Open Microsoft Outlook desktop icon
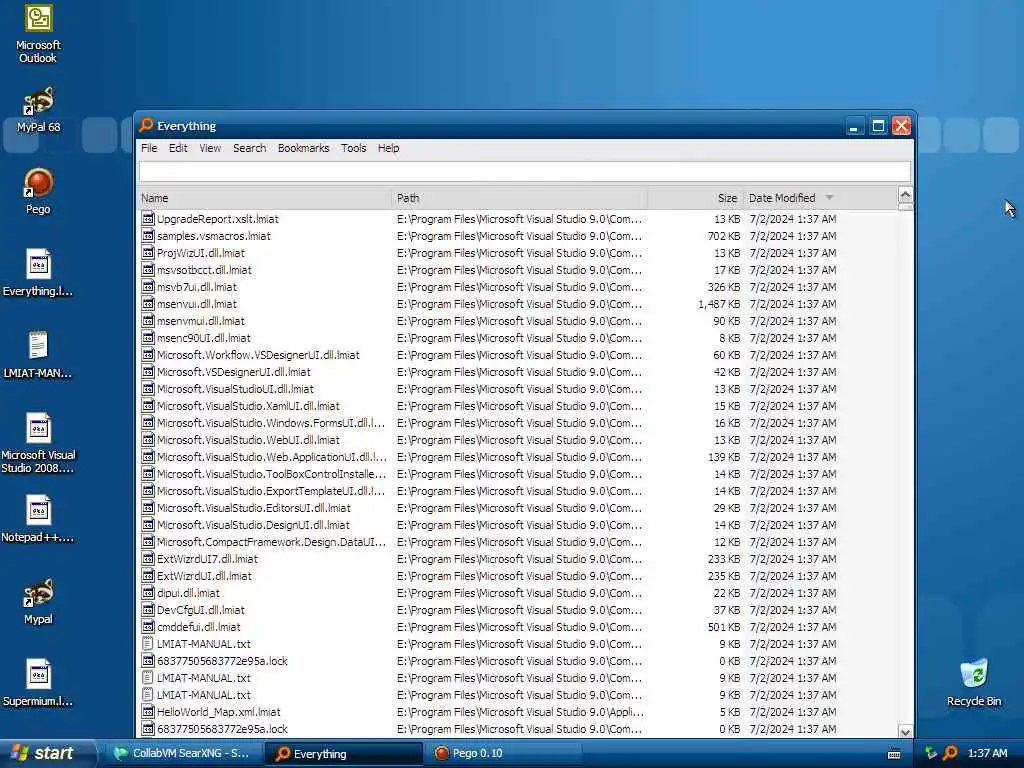Viewport: 1024px width, 768px height. point(39,33)
